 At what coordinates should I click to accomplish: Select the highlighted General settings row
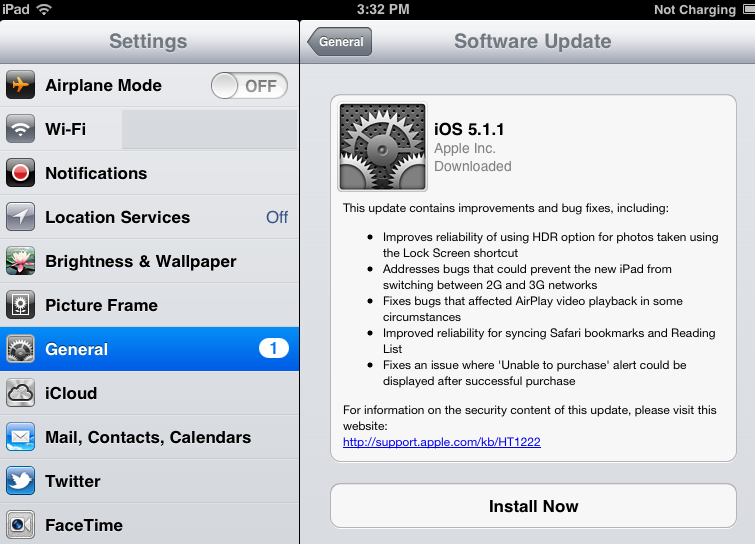coord(149,349)
